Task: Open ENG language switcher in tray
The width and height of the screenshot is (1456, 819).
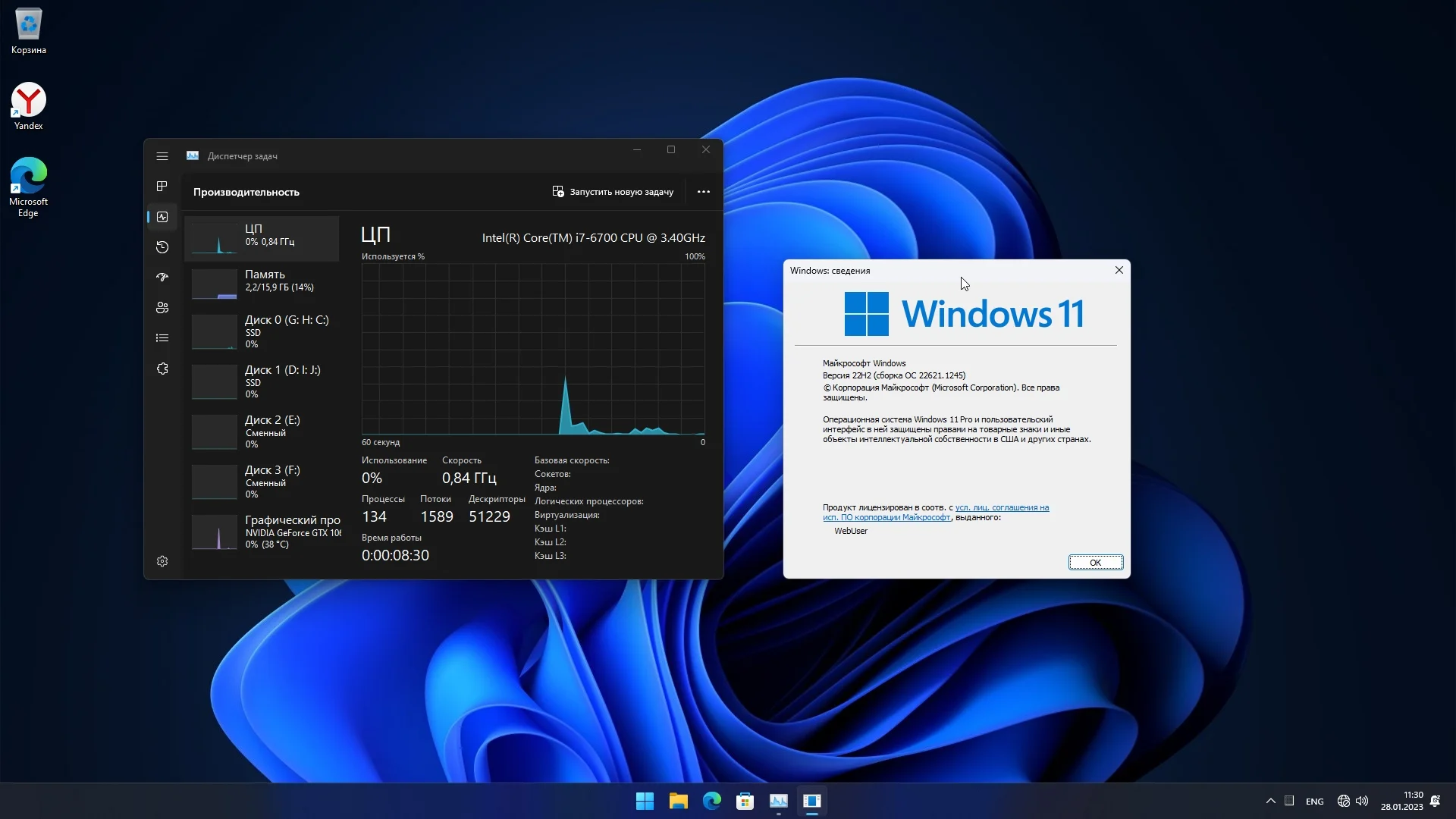Action: (1315, 802)
